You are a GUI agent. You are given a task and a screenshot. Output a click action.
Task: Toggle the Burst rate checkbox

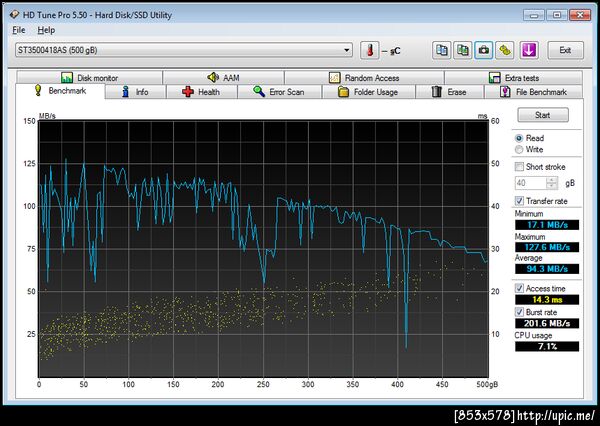(x=519, y=312)
